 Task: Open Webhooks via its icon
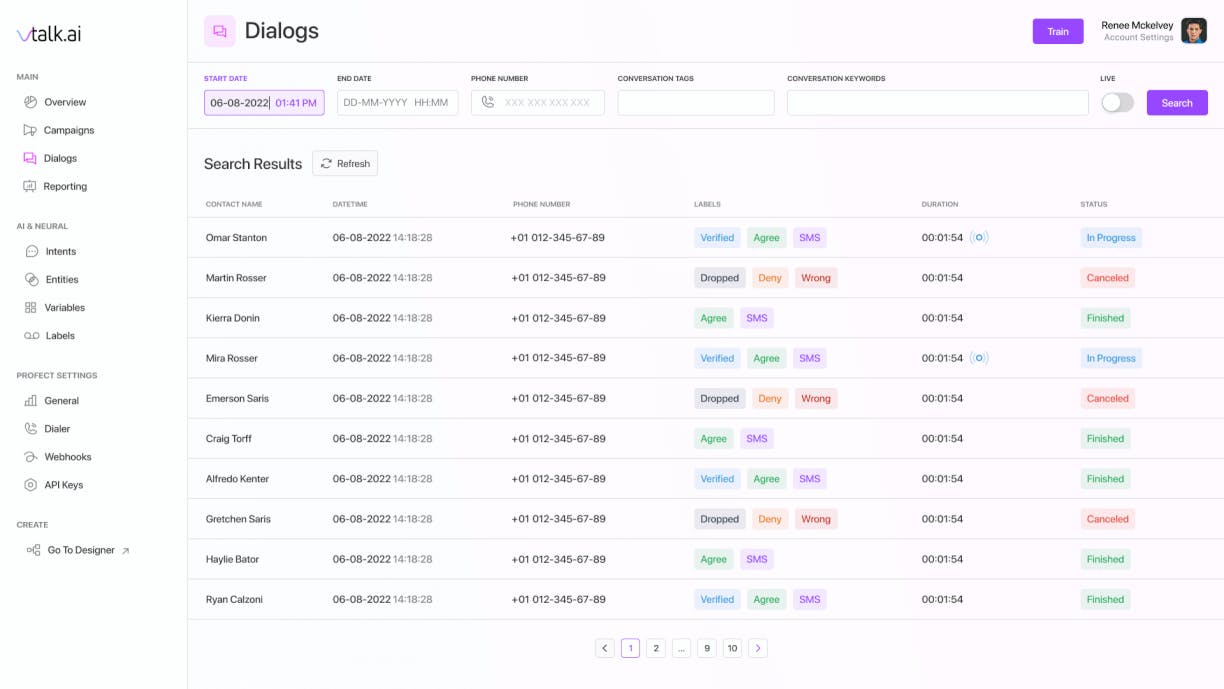coord(31,456)
